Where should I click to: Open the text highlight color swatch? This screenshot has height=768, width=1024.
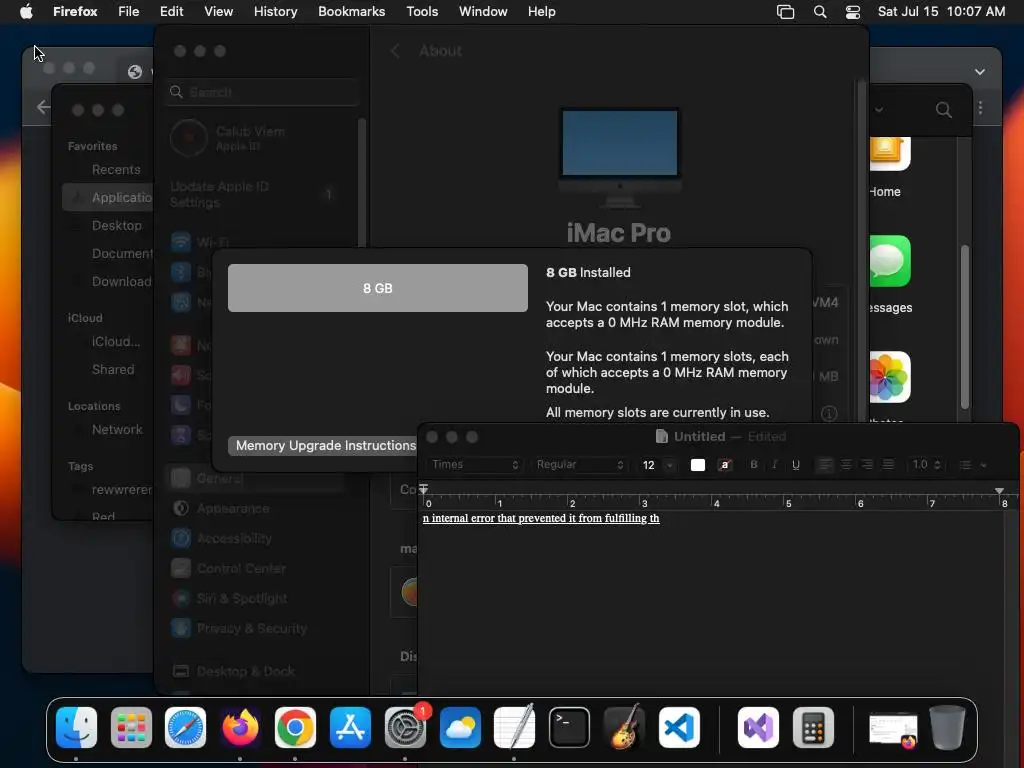pyautogui.click(x=724, y=465)
